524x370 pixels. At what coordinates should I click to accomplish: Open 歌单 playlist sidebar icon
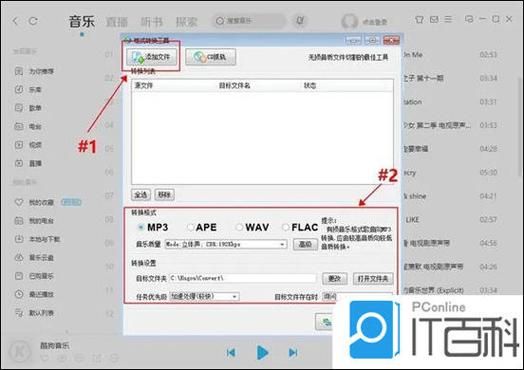(x=19, y=108)
